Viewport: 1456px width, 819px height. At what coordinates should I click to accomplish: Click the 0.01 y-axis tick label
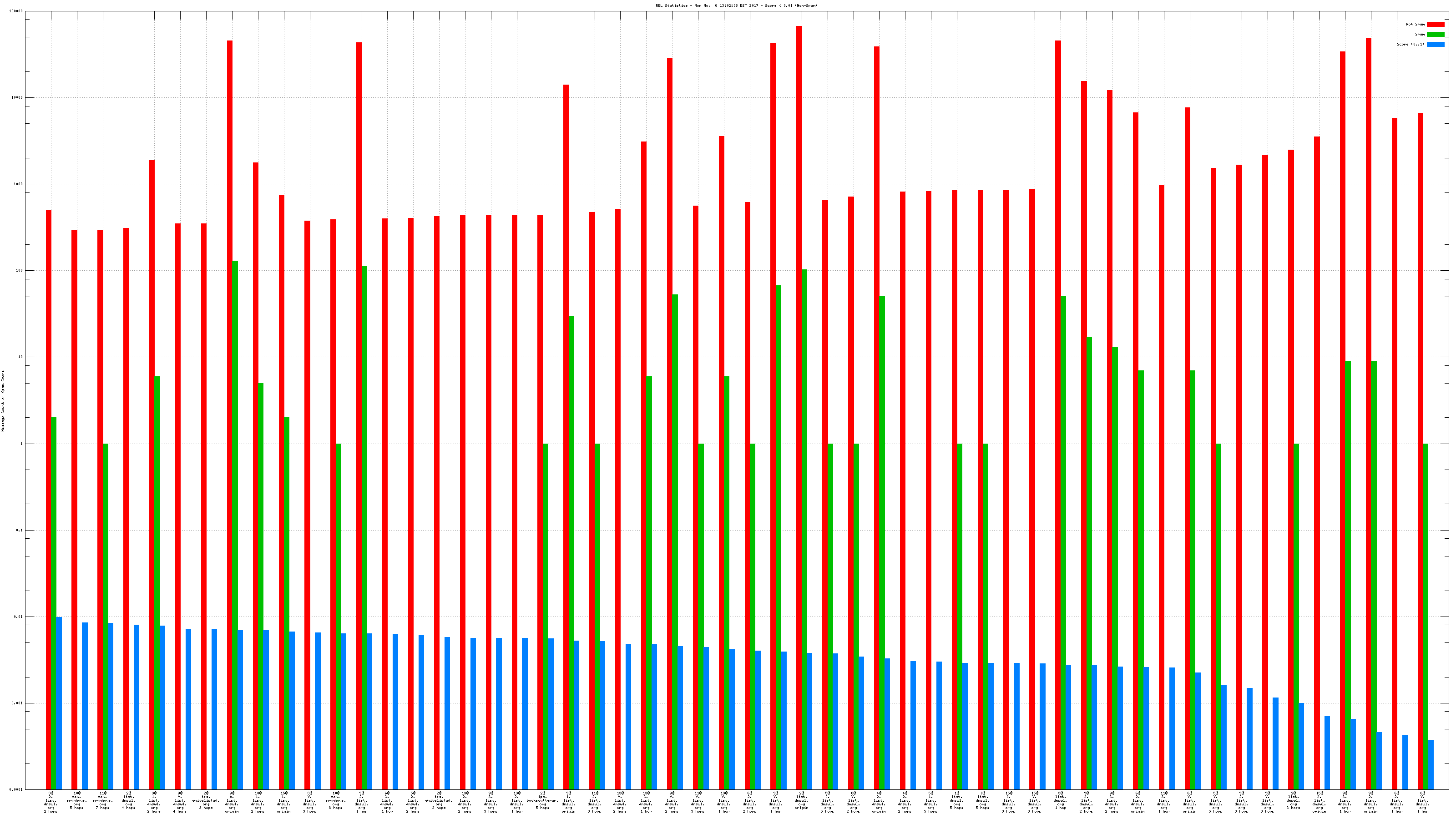tap(19, 617)
